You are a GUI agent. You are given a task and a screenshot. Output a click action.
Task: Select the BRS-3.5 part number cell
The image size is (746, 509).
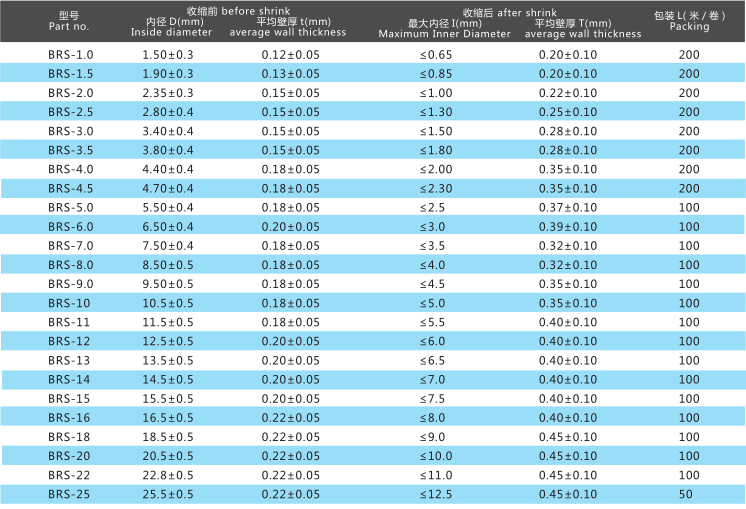tap(70, 150)
